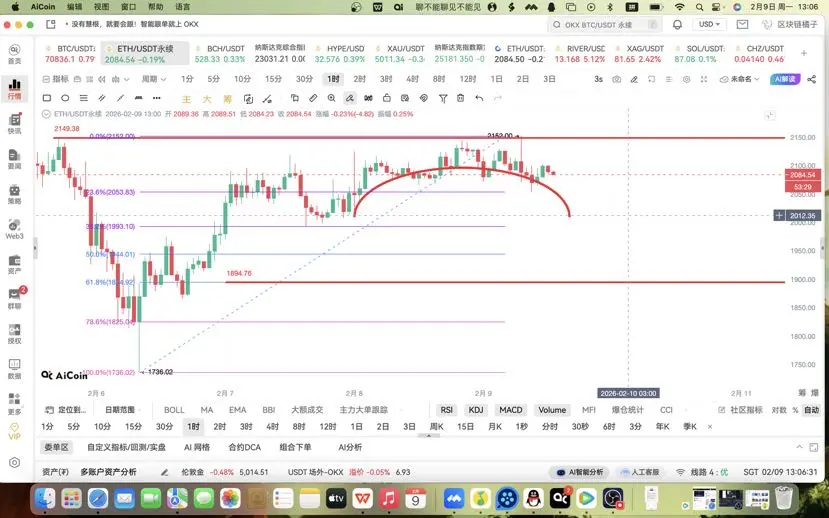The height and width of the screenshot is (518, 829).
Task: Undo the last drawing action
Action: [479, 98]
